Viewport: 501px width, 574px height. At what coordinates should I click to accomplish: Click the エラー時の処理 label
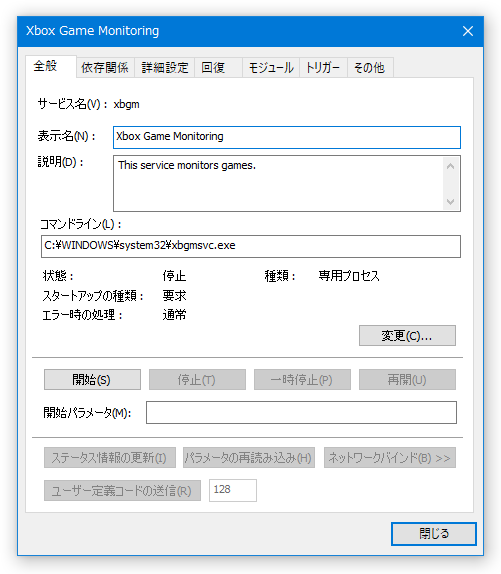click(x=82, y=315)
